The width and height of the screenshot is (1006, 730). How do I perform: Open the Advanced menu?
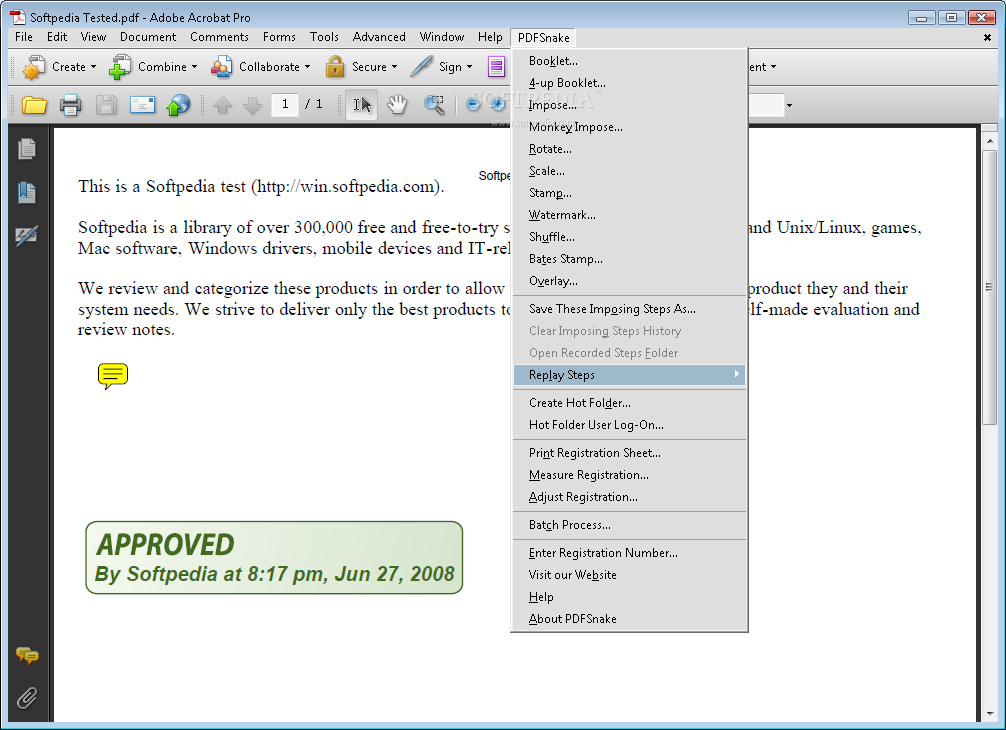coord(379,37)
